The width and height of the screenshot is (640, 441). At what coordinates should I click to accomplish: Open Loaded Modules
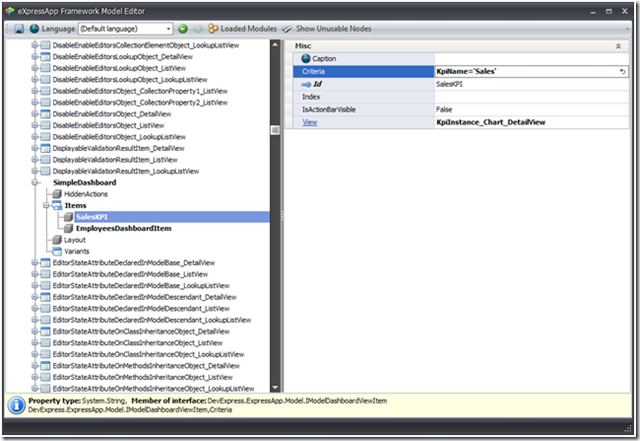pos(248,29)
